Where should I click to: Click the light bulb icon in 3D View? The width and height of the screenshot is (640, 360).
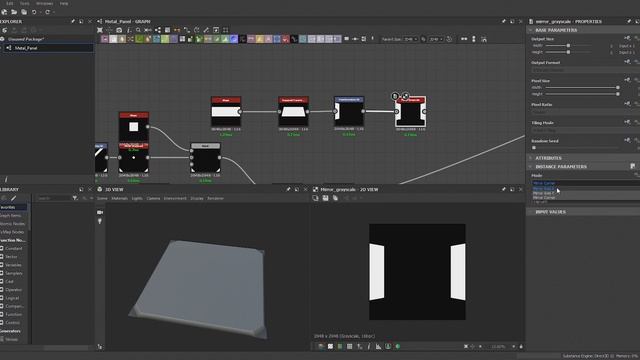pyautogui.click(x=100, y=221)
